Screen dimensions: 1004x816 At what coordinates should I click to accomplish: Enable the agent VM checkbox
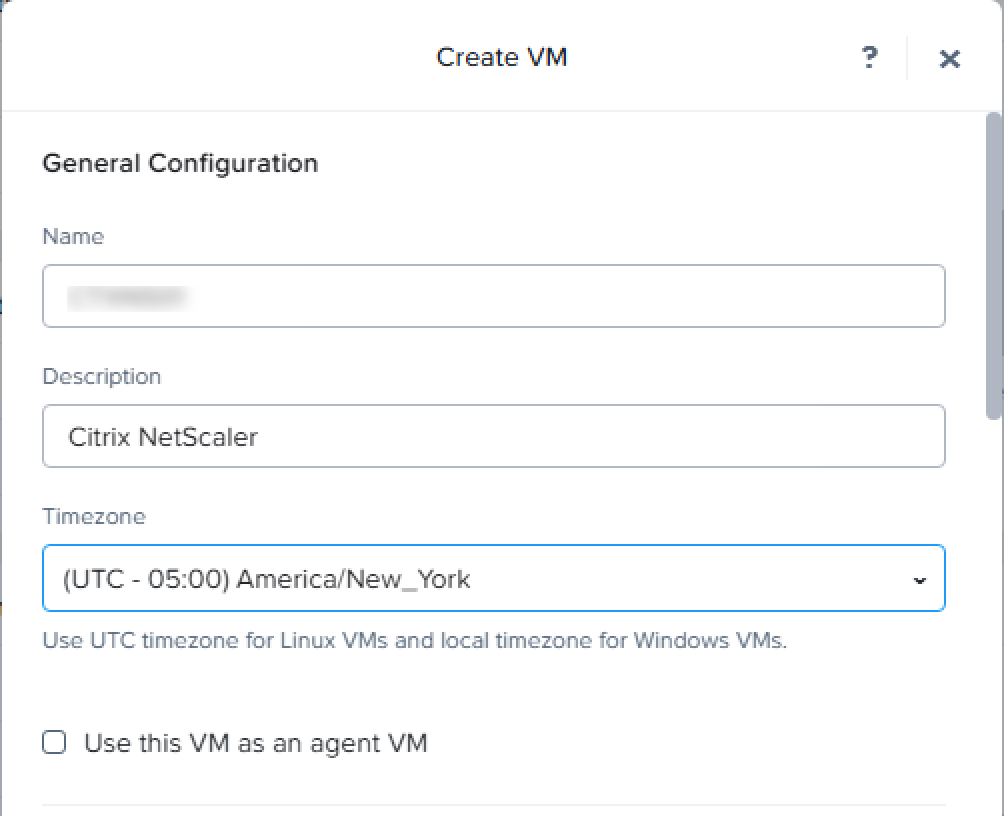pos(55,743)
